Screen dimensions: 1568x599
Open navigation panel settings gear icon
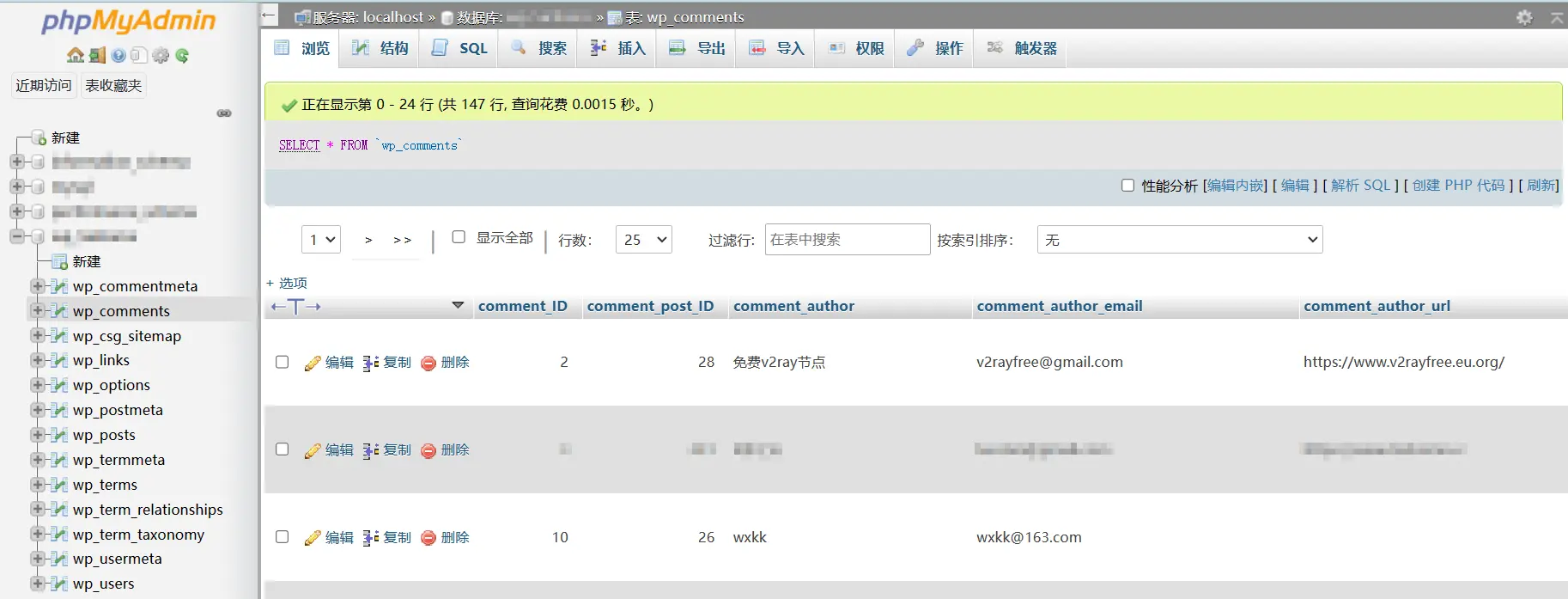161,55
